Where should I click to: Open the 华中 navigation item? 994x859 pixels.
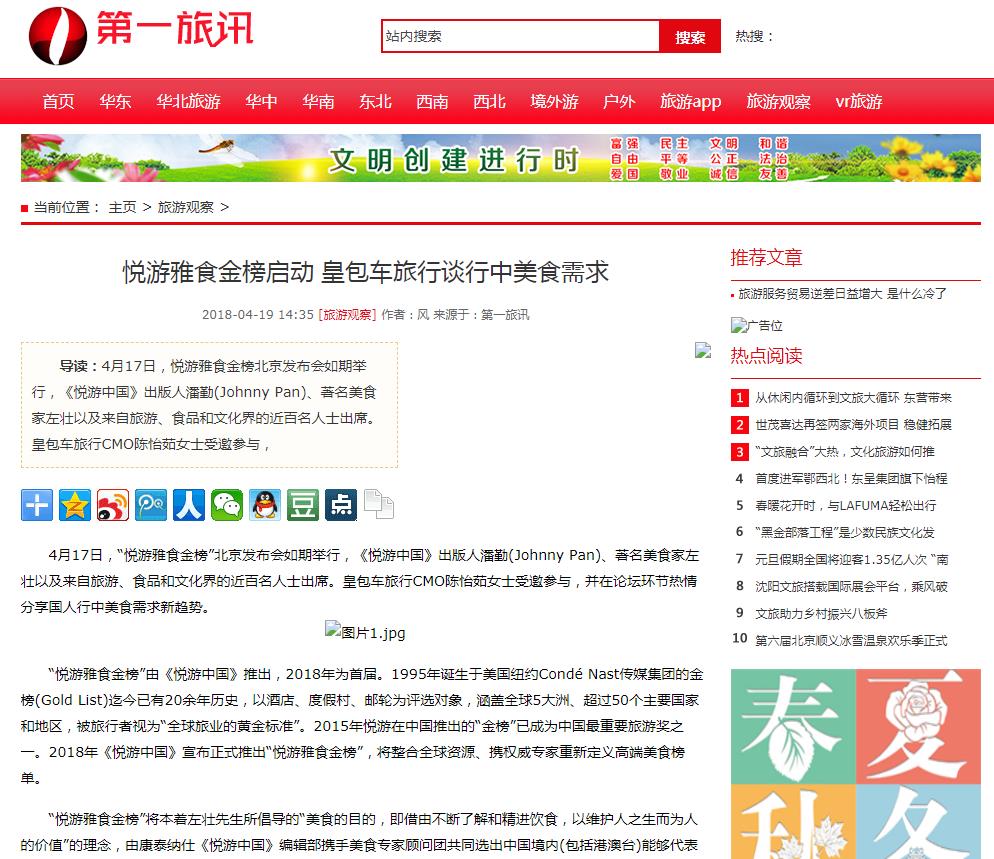tap(261, 101)
